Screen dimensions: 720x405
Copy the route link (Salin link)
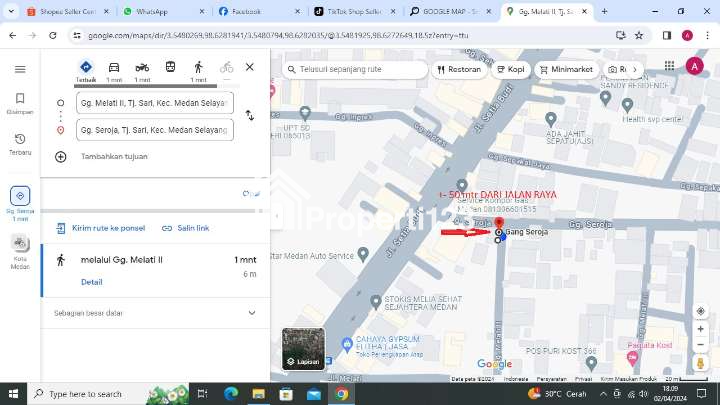[x=186, y=228]
